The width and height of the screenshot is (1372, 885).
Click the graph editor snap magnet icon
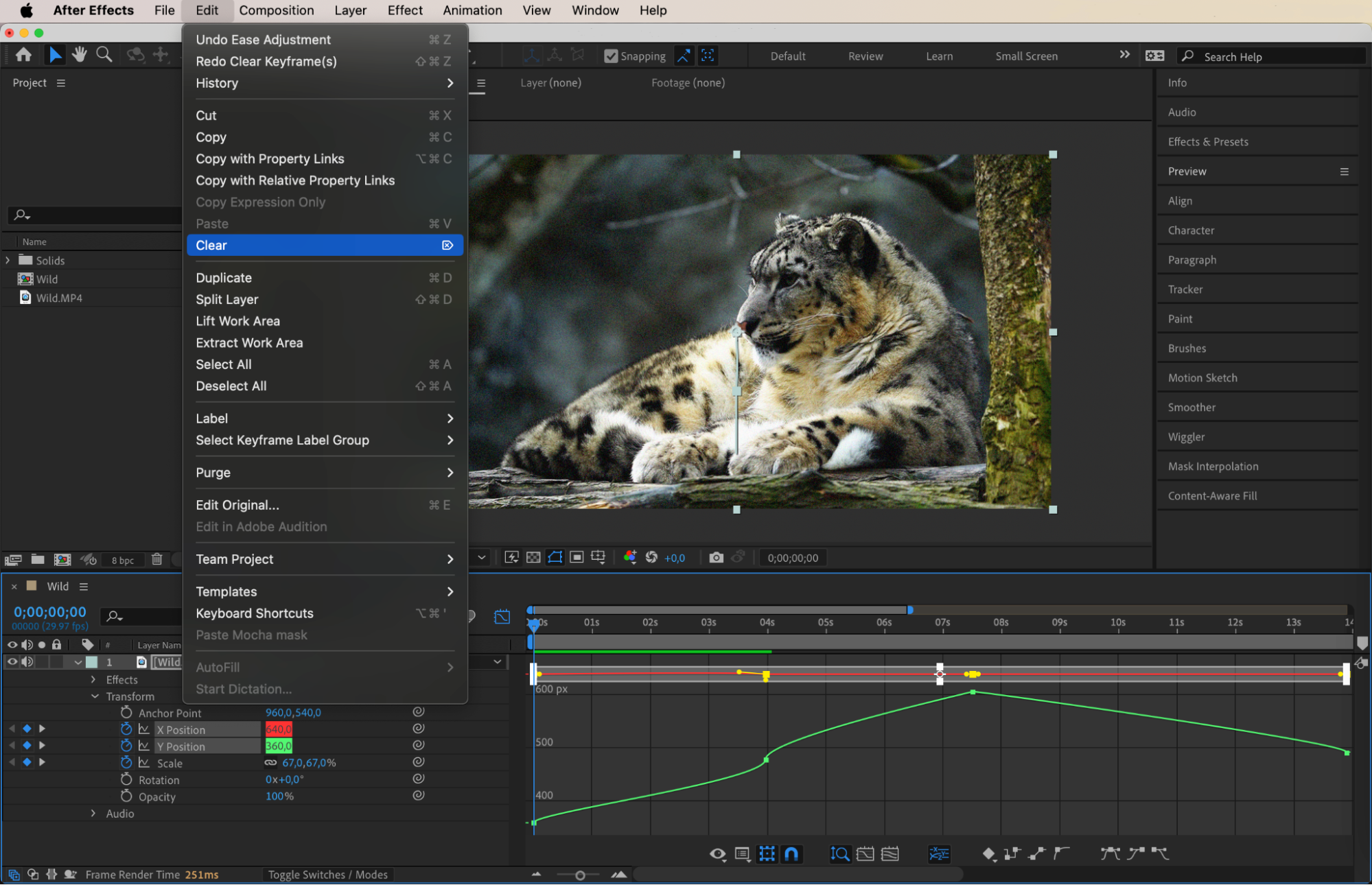(791, 853)
